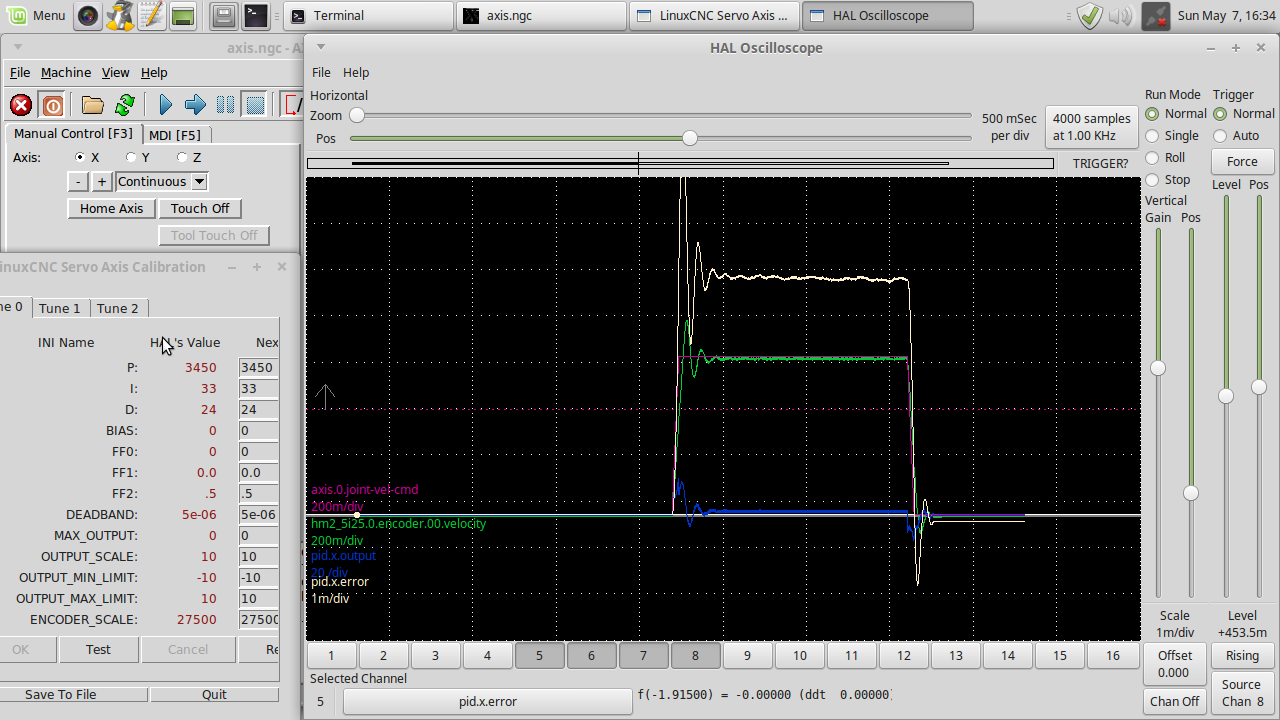Click the Touch Off button

tap(200, 208)
